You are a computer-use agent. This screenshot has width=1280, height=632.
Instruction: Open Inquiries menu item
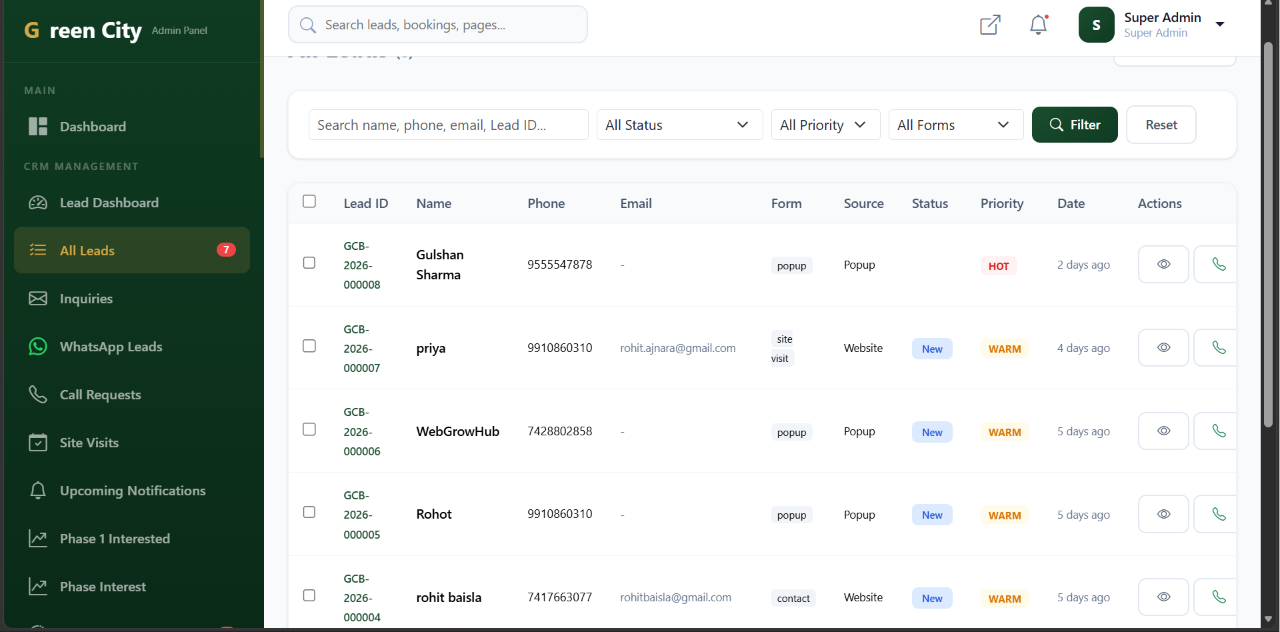point(131,298)
